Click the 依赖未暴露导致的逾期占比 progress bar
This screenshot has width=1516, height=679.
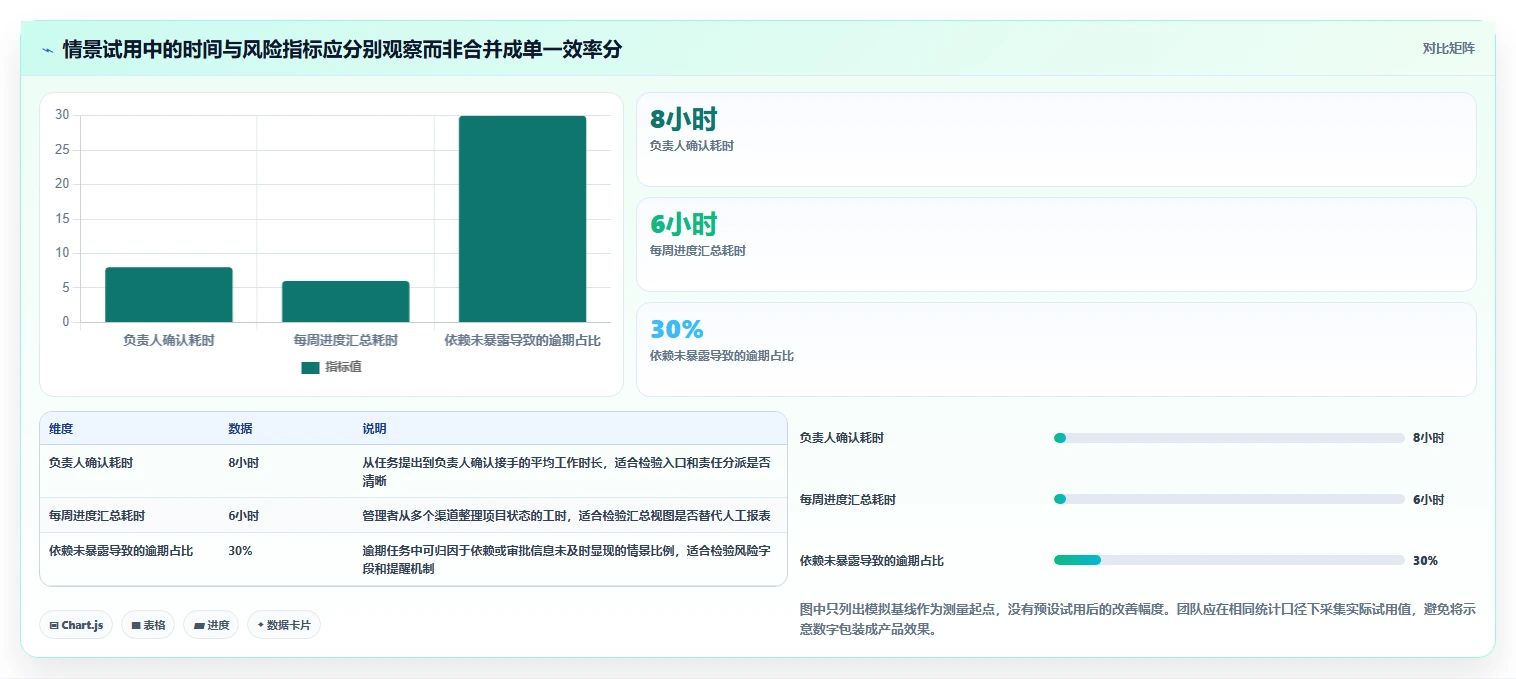click(x=1229, y=560)
